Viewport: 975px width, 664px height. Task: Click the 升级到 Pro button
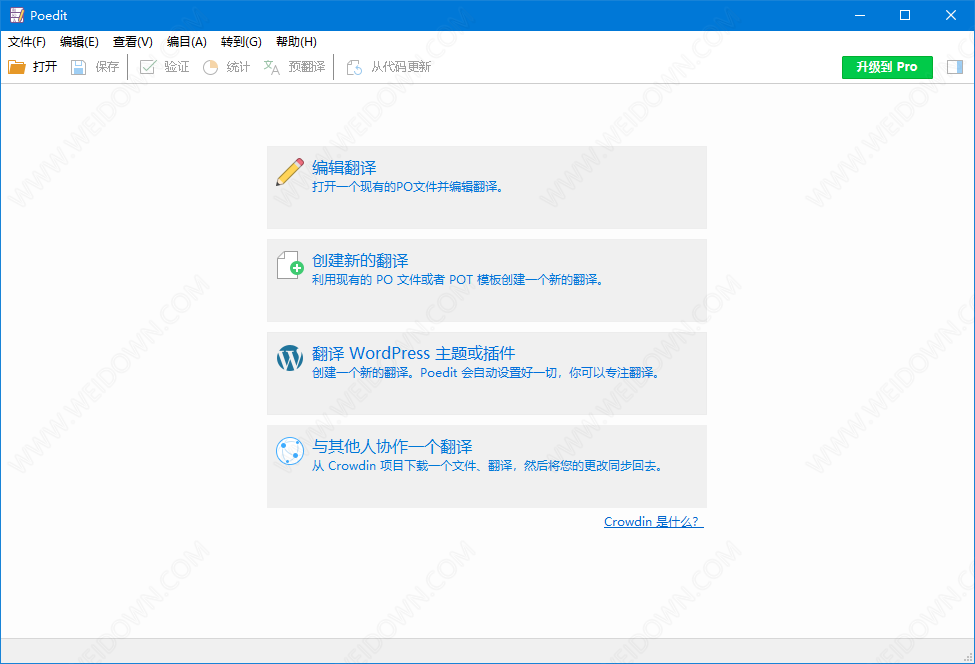(x=887, y=67)
